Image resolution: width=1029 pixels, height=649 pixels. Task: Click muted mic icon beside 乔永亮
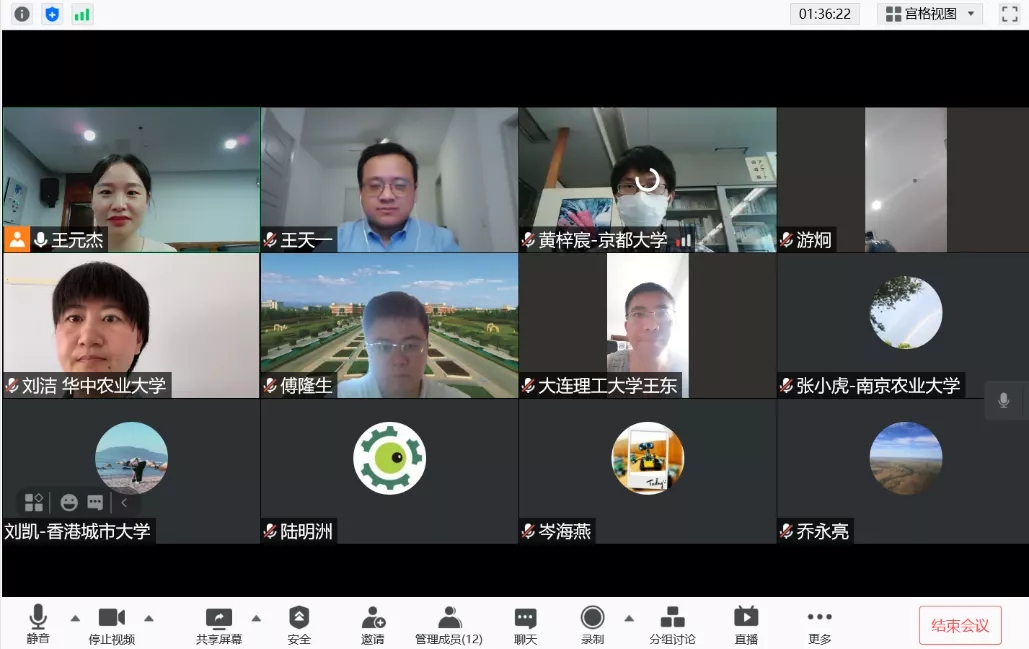point(786,532)
